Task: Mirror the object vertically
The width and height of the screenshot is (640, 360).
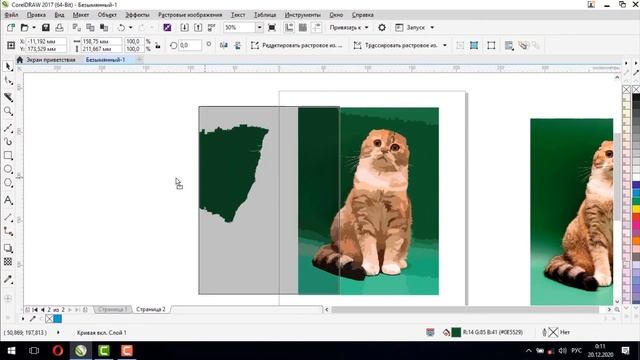Action: tap(238, 45)
